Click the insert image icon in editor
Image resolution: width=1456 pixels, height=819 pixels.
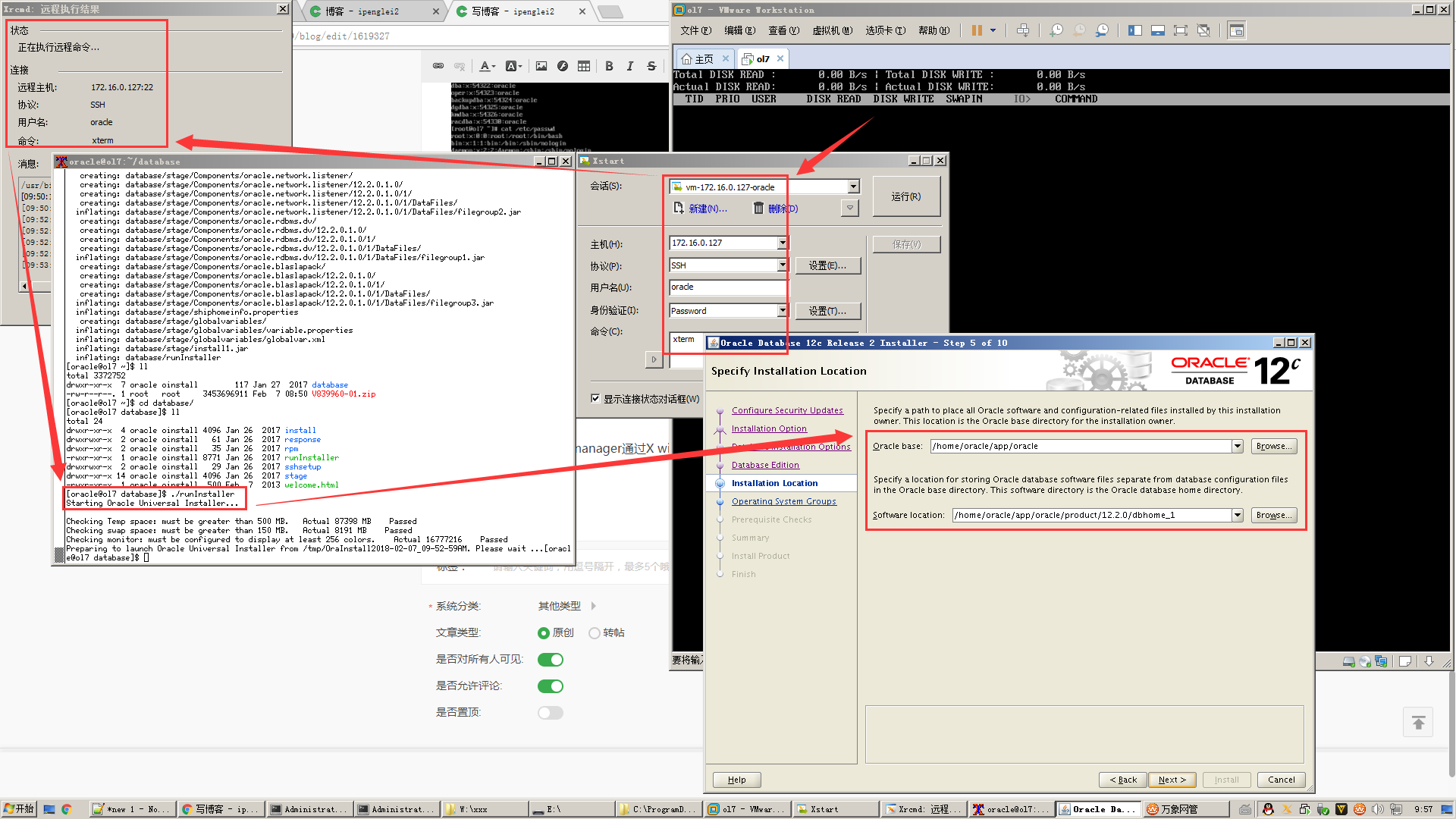[541, 67]
